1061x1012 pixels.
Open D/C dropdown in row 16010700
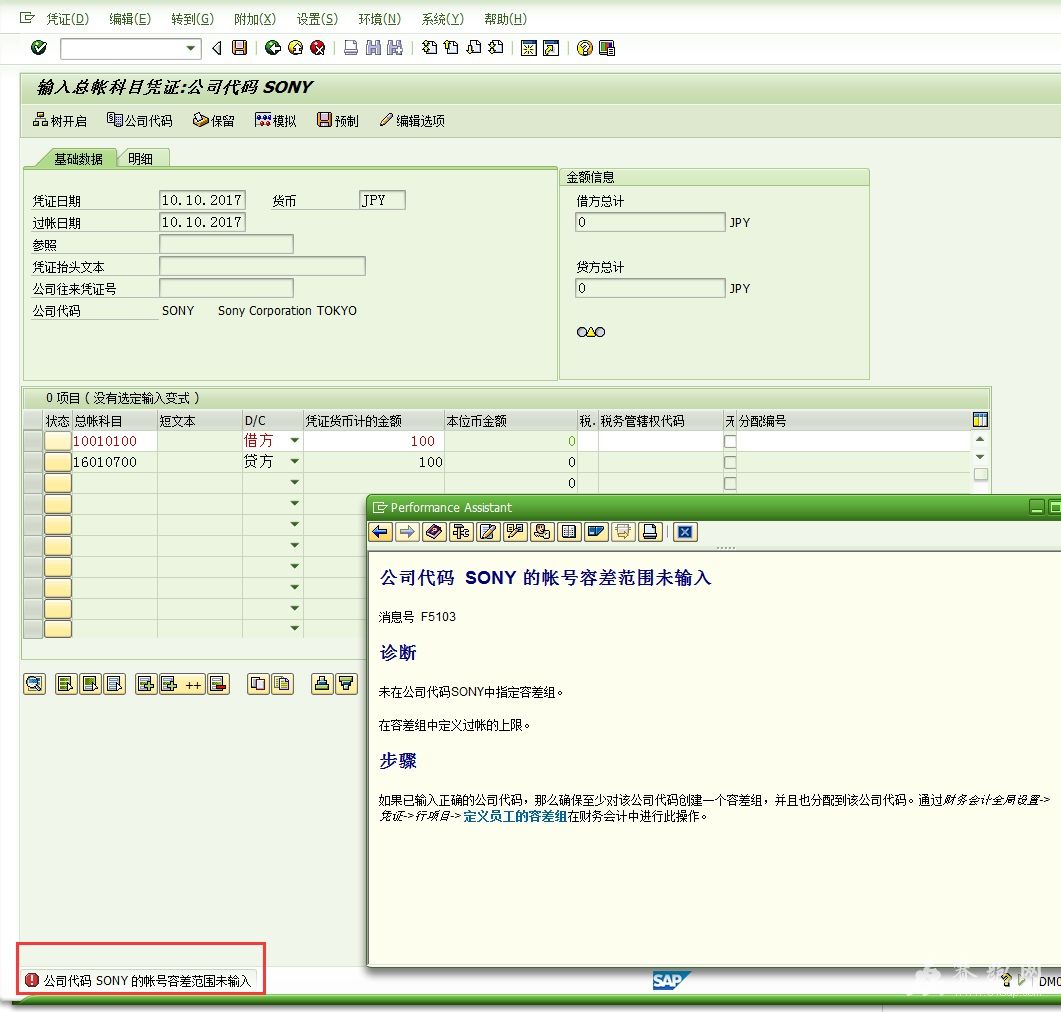(294, 461)
